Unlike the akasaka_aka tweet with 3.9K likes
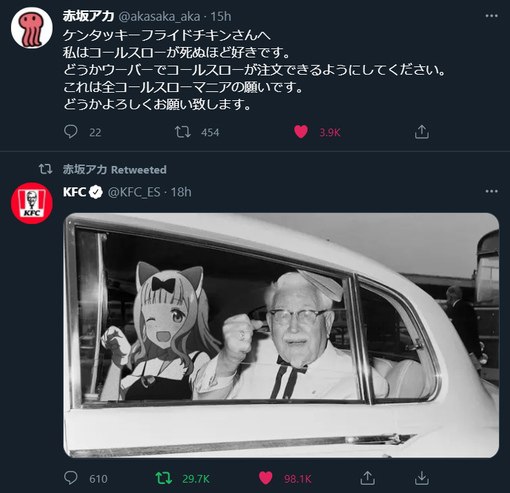The width and height of the screenshot is (510, 493). [x=301, y=132]
